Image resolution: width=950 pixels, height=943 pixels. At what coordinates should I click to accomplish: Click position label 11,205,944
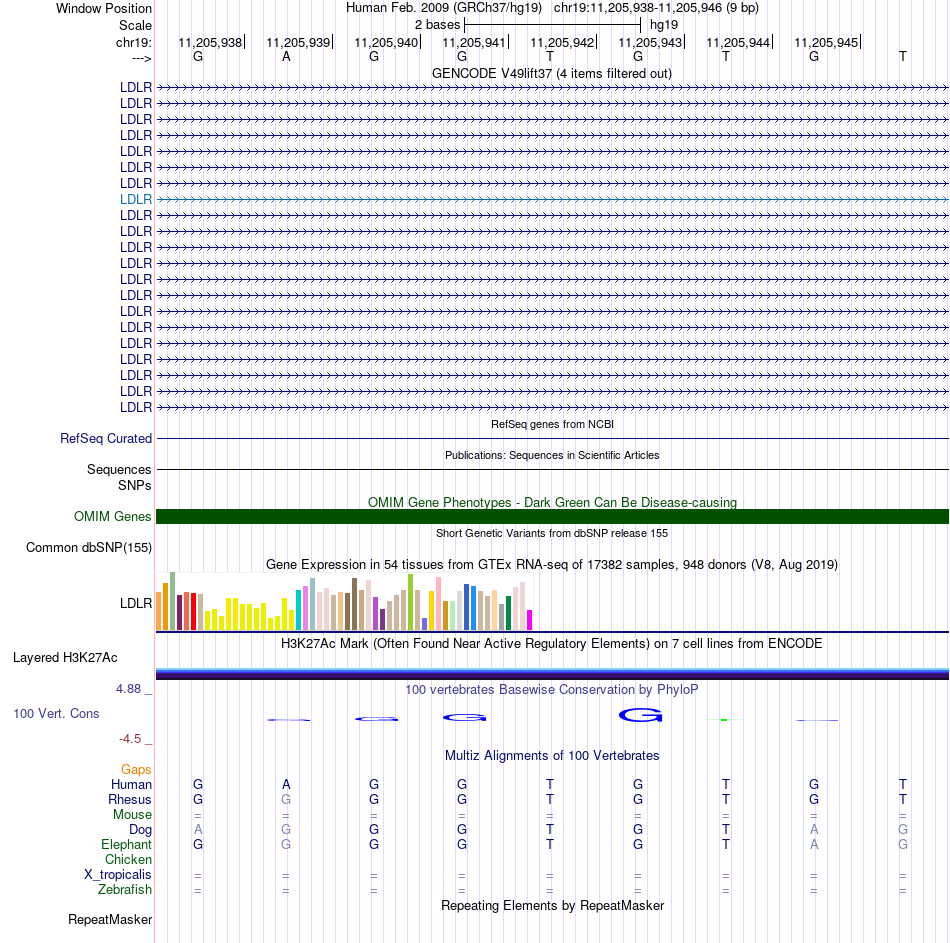coord(738,42)
